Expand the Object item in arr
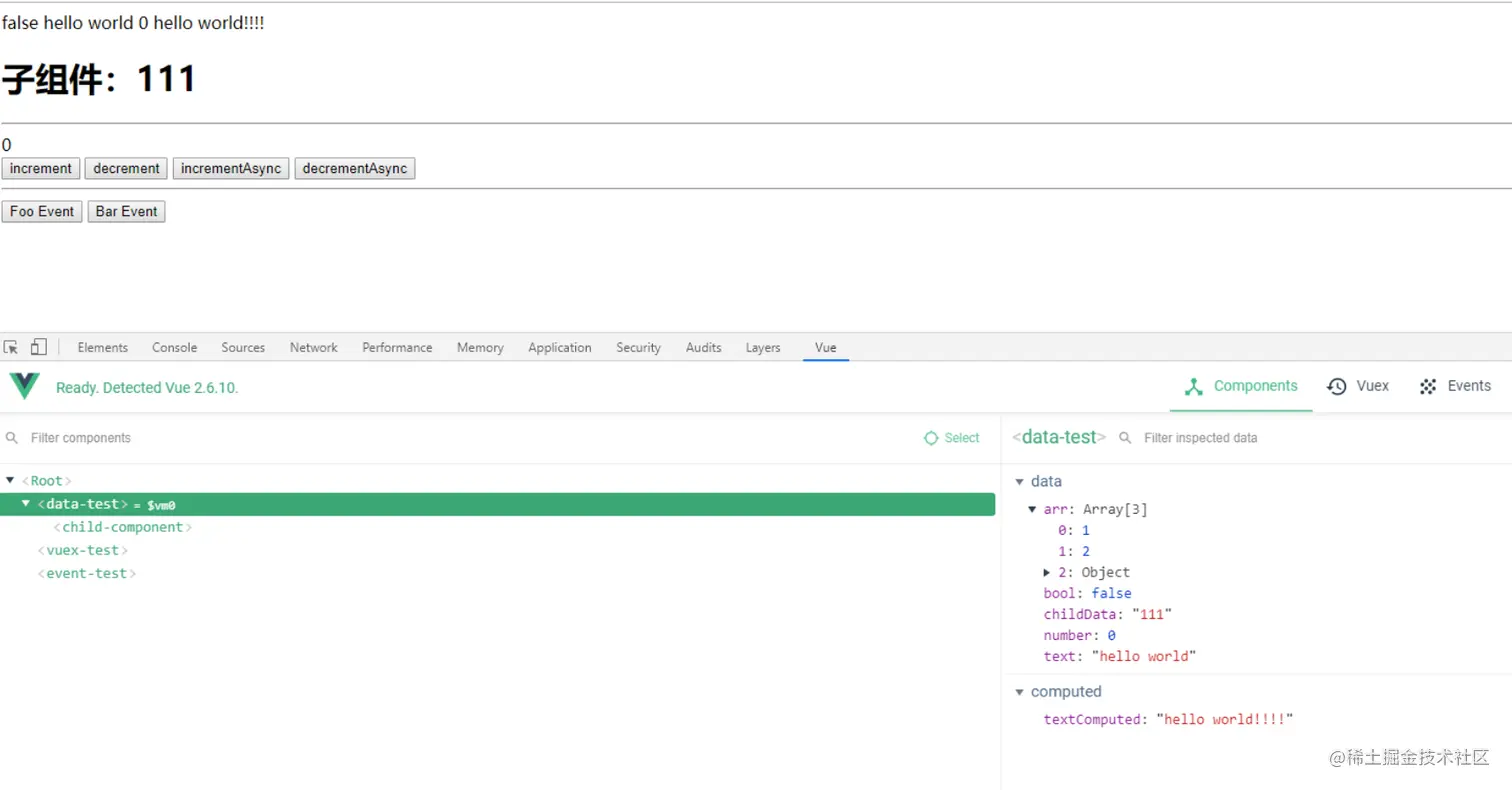 coord(1047,573)
